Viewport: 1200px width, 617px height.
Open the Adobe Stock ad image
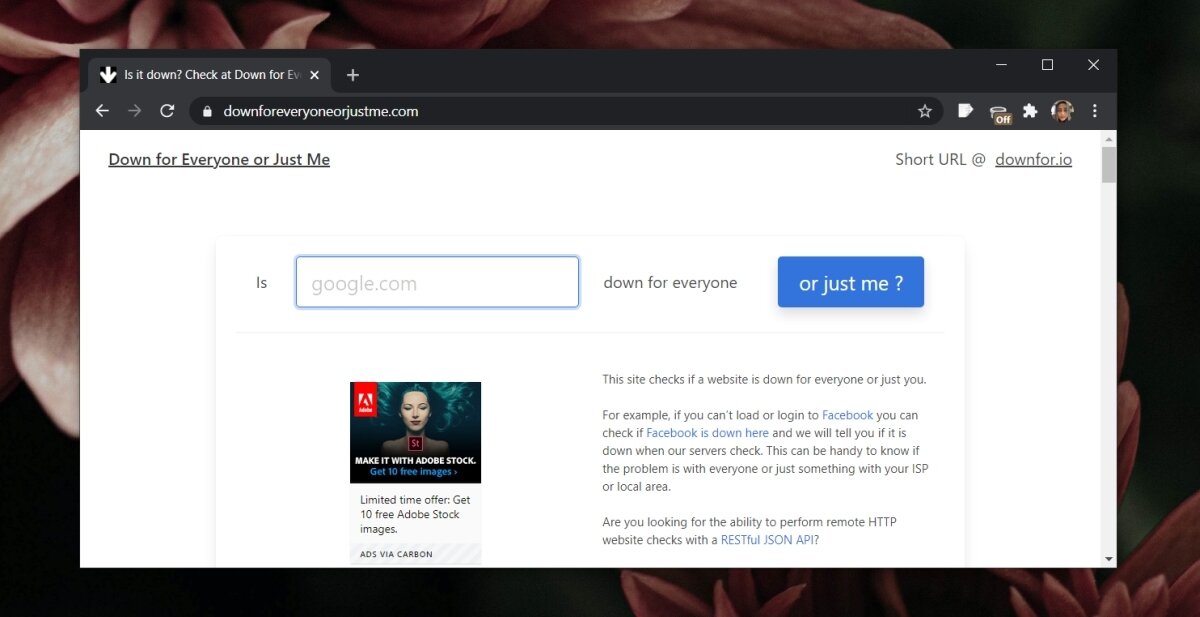[x=415, y=432]
